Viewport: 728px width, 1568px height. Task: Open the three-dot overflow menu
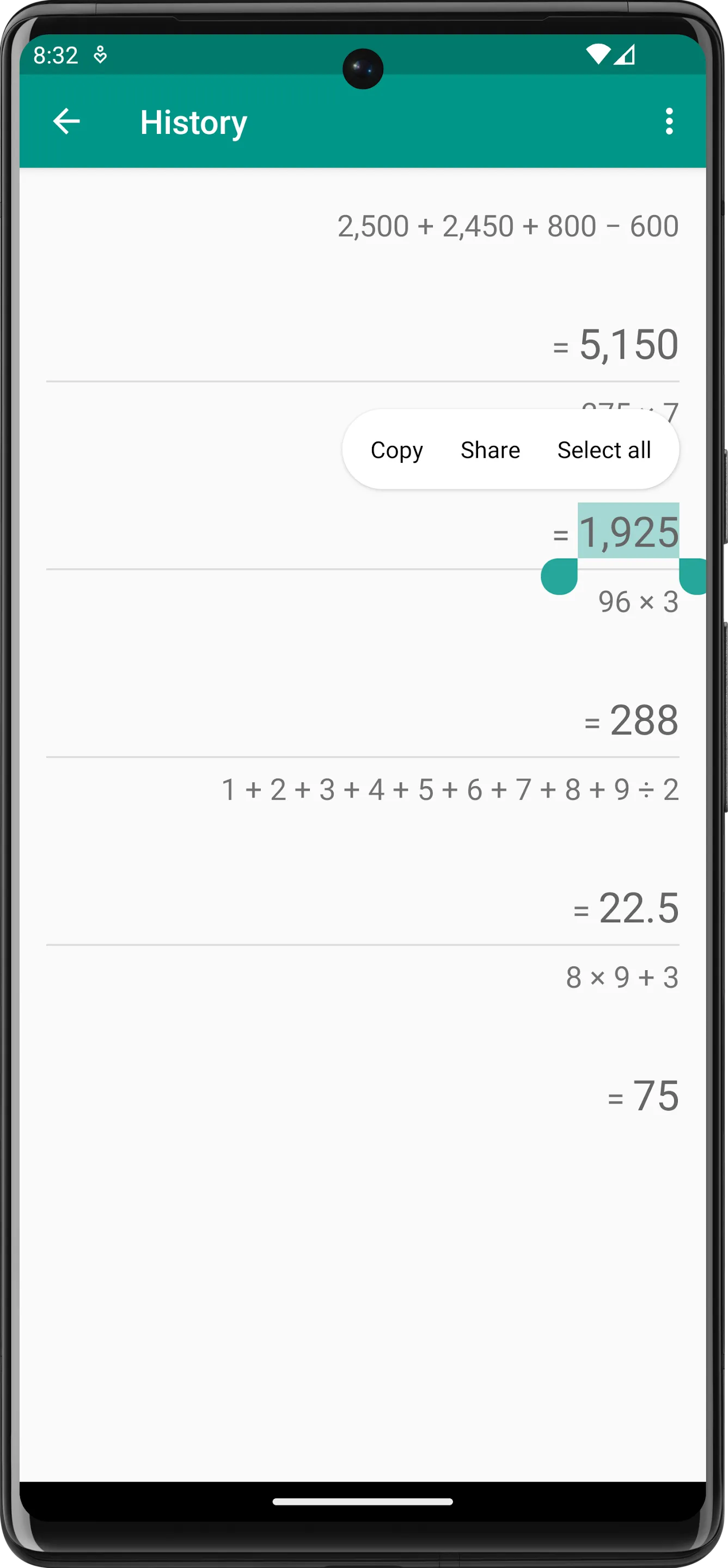(x=669, y=121)
